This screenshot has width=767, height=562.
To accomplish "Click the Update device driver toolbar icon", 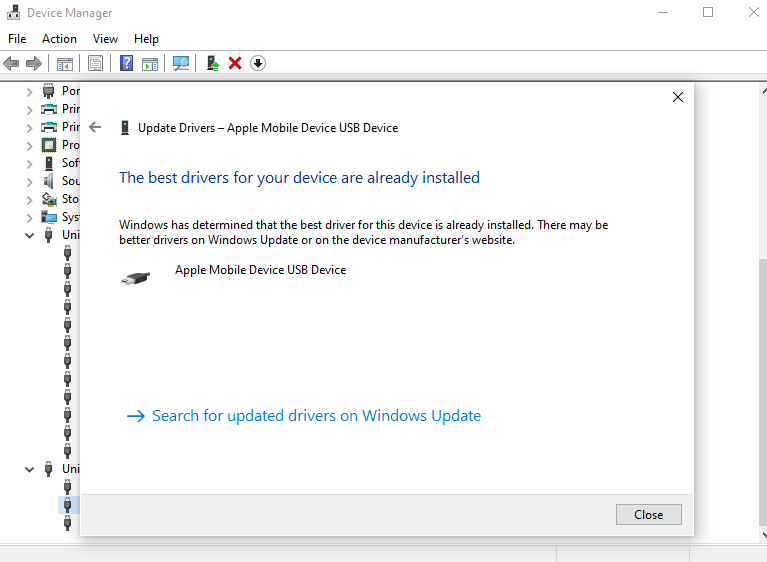I will (x=212, y=63).
